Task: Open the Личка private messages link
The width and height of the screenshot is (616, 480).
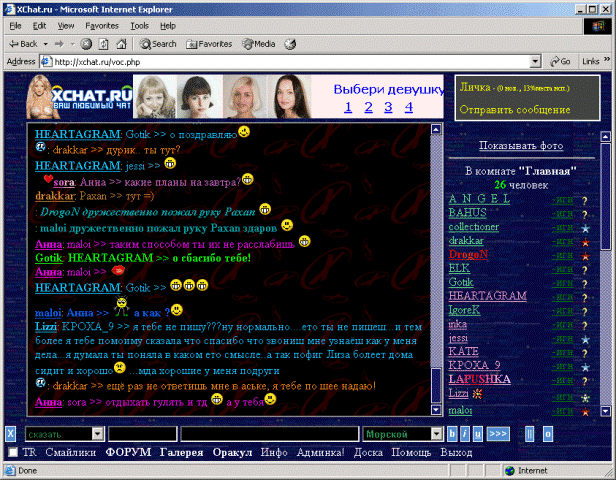Action: 475,87
